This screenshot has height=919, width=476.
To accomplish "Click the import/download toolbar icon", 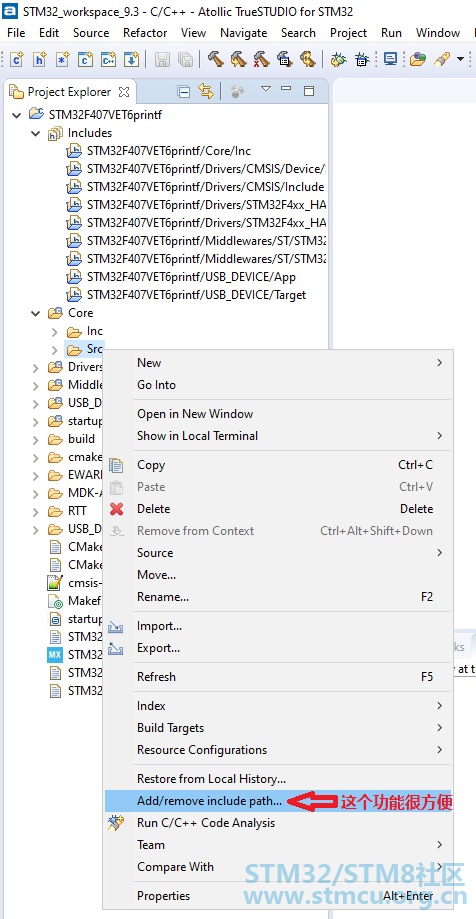I will tap(131, 59).
